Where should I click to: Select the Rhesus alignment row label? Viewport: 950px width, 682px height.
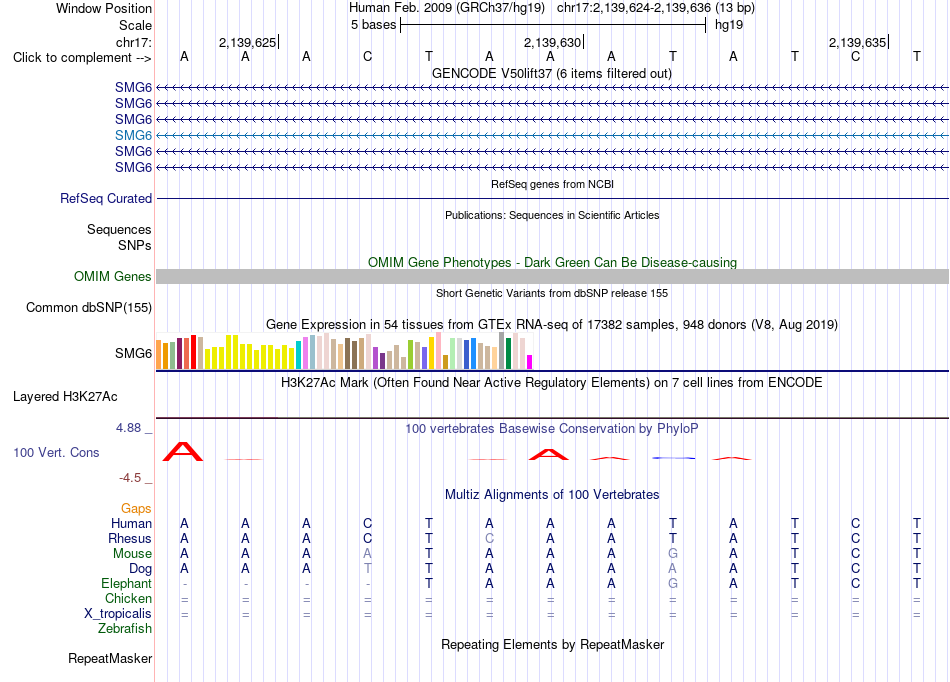pyautogui.click(x=130, y=538)
